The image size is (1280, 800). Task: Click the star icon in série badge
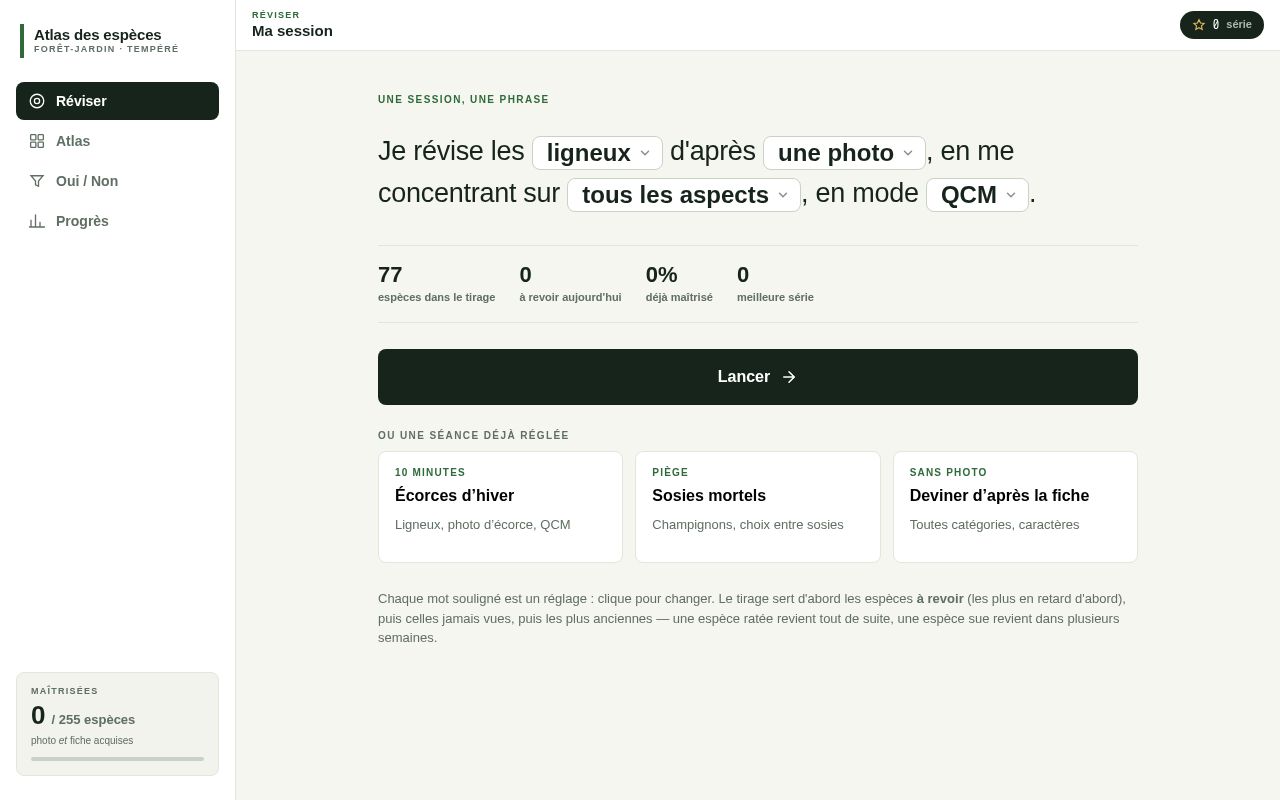pyautogui.click(x=1199, y=25)
